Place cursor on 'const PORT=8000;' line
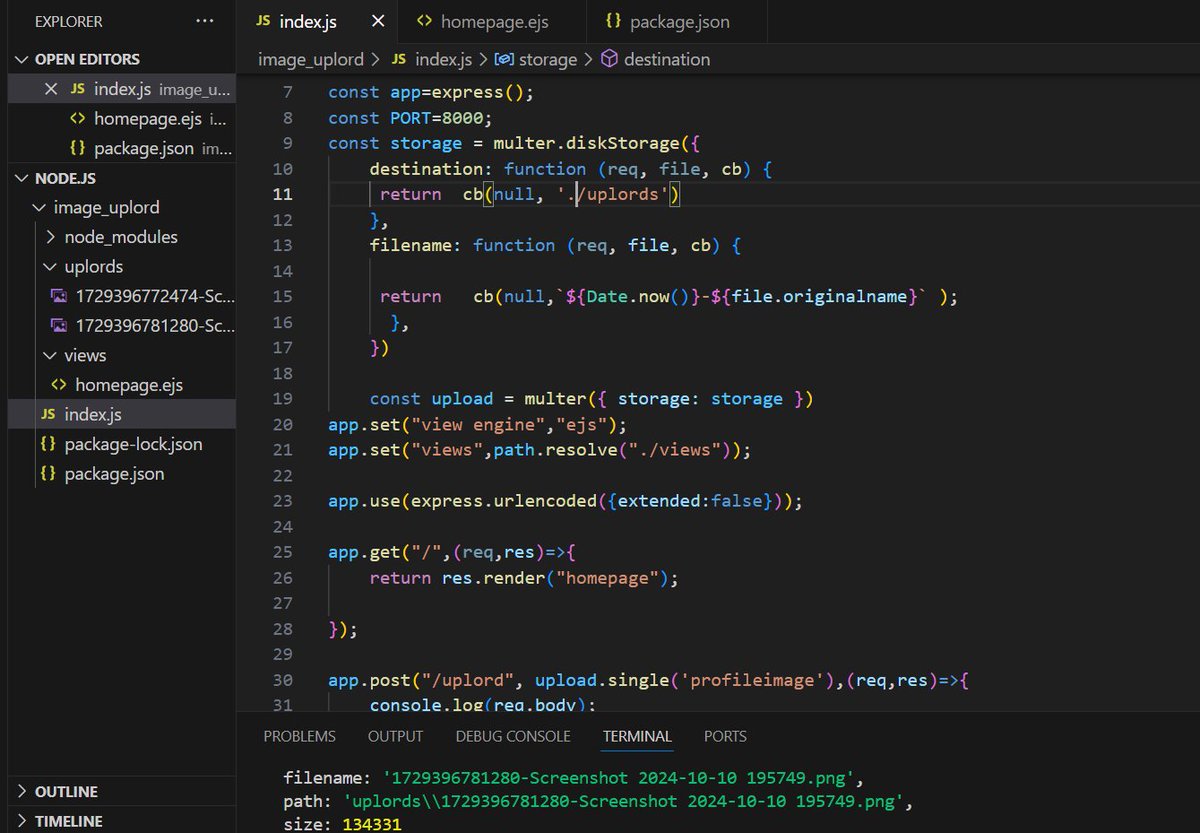This screenshot has width=1200, height=833. click(411, 118)
